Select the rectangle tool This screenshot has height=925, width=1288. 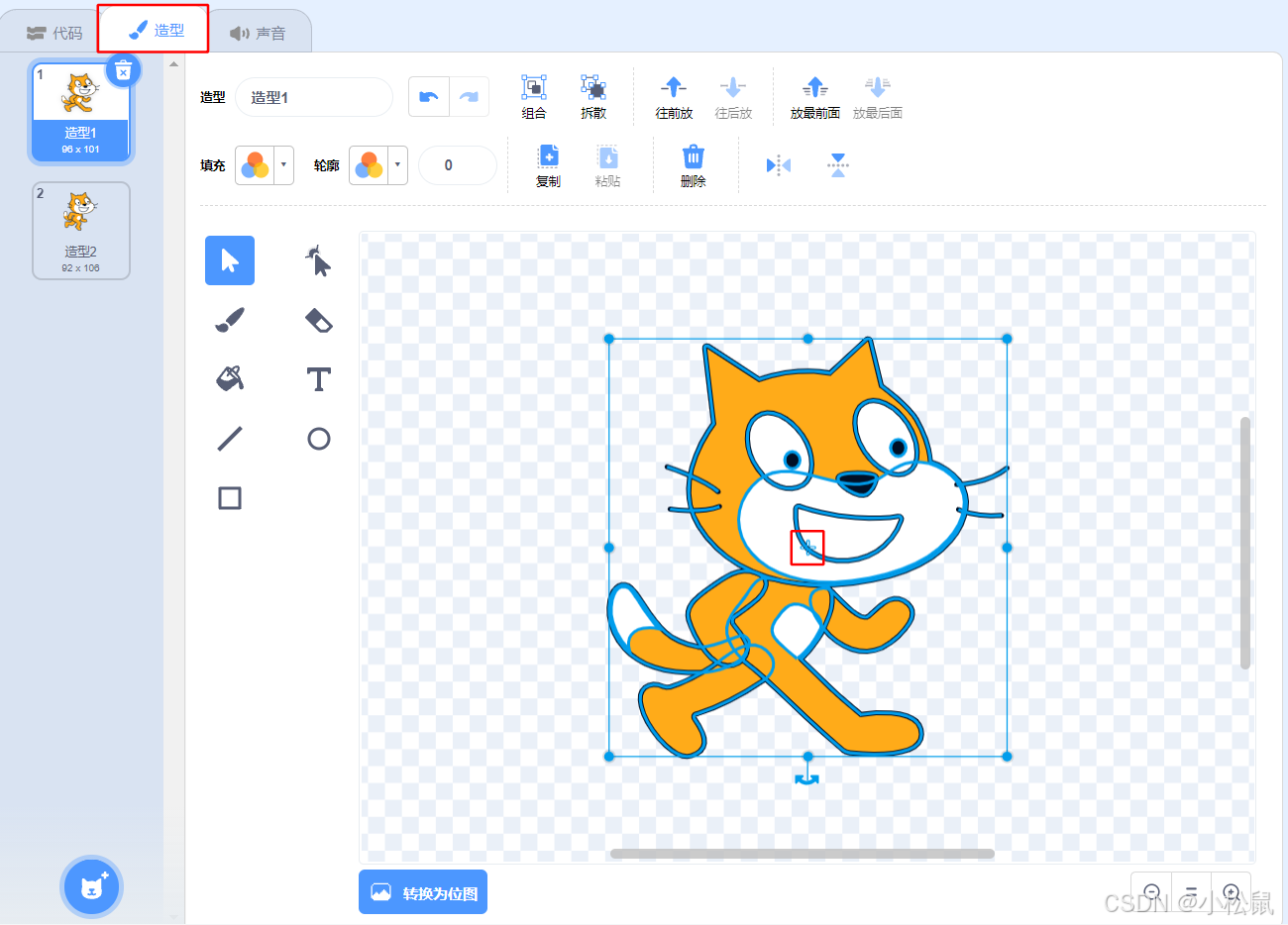tap(230, 498)
